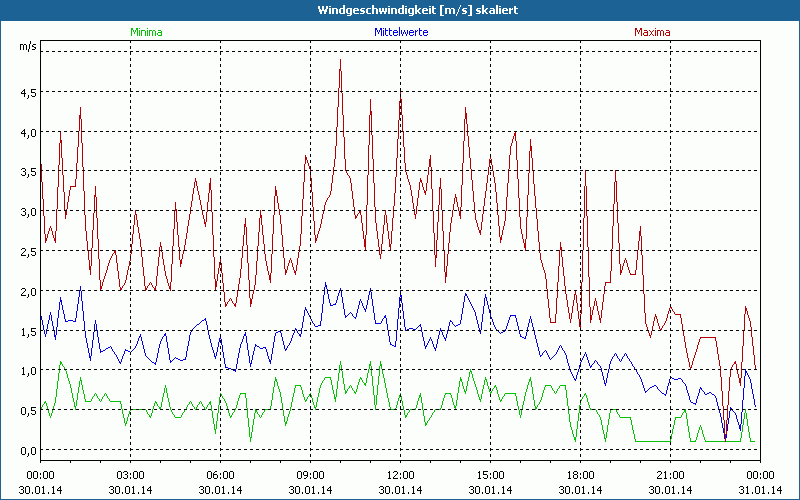Click the chart title Windgeschwindigkeit [m/s] skaliert
Viewport: 800px width, 500px height.
[400, 9]
